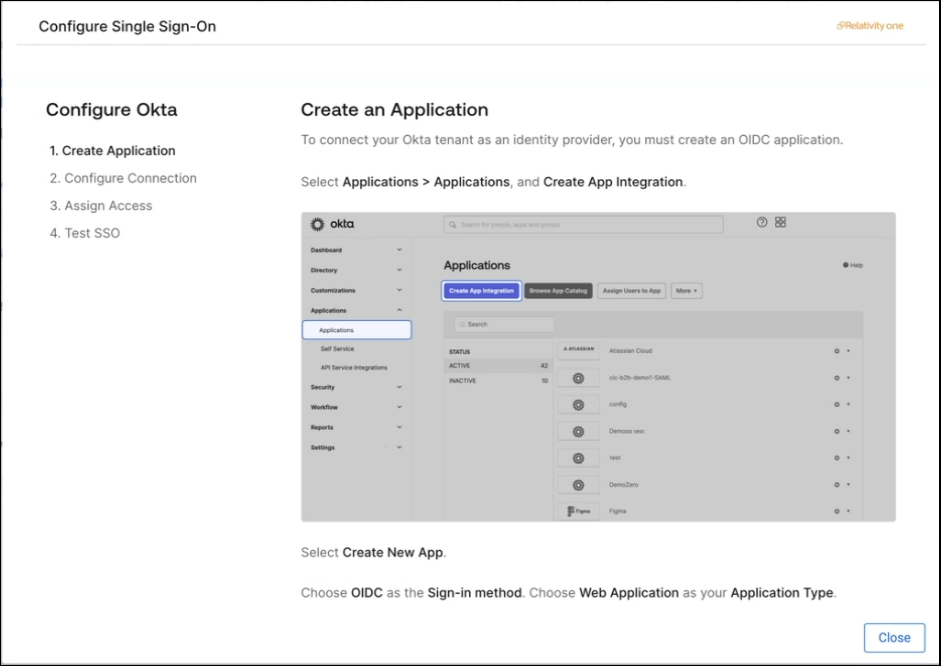Click the Okta logo in the screenshot
This screenshot has width=941, height=666.
coord(332,224)
